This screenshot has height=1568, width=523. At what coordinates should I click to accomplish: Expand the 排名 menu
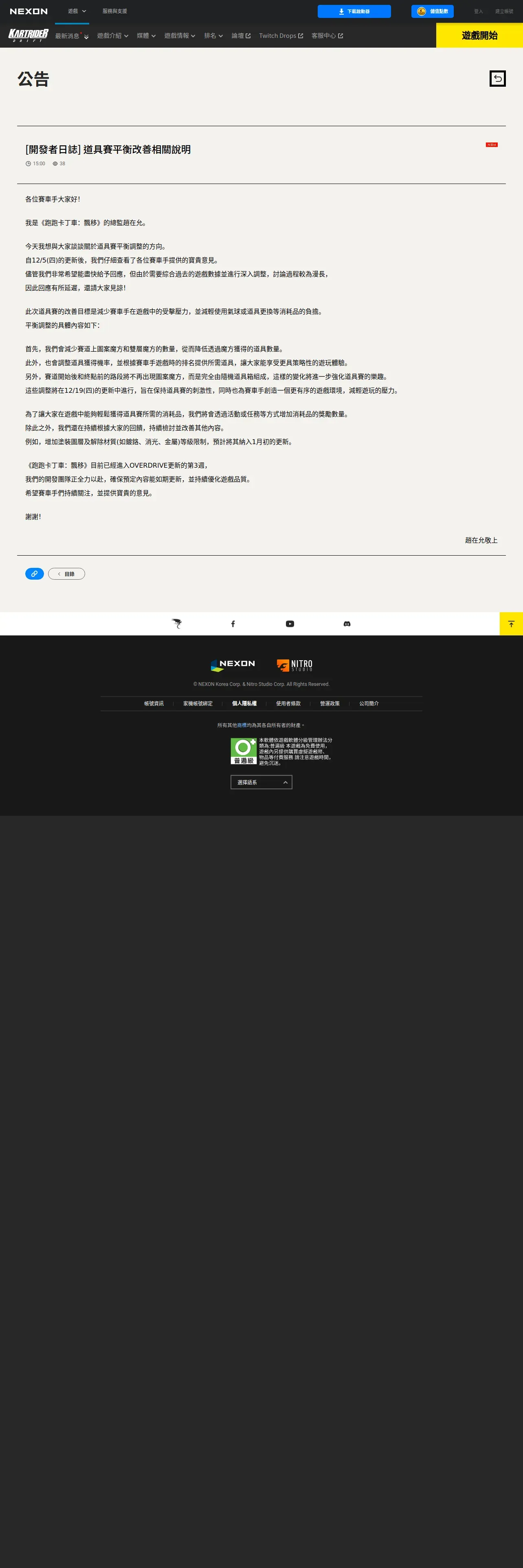[x=213, y=36]
